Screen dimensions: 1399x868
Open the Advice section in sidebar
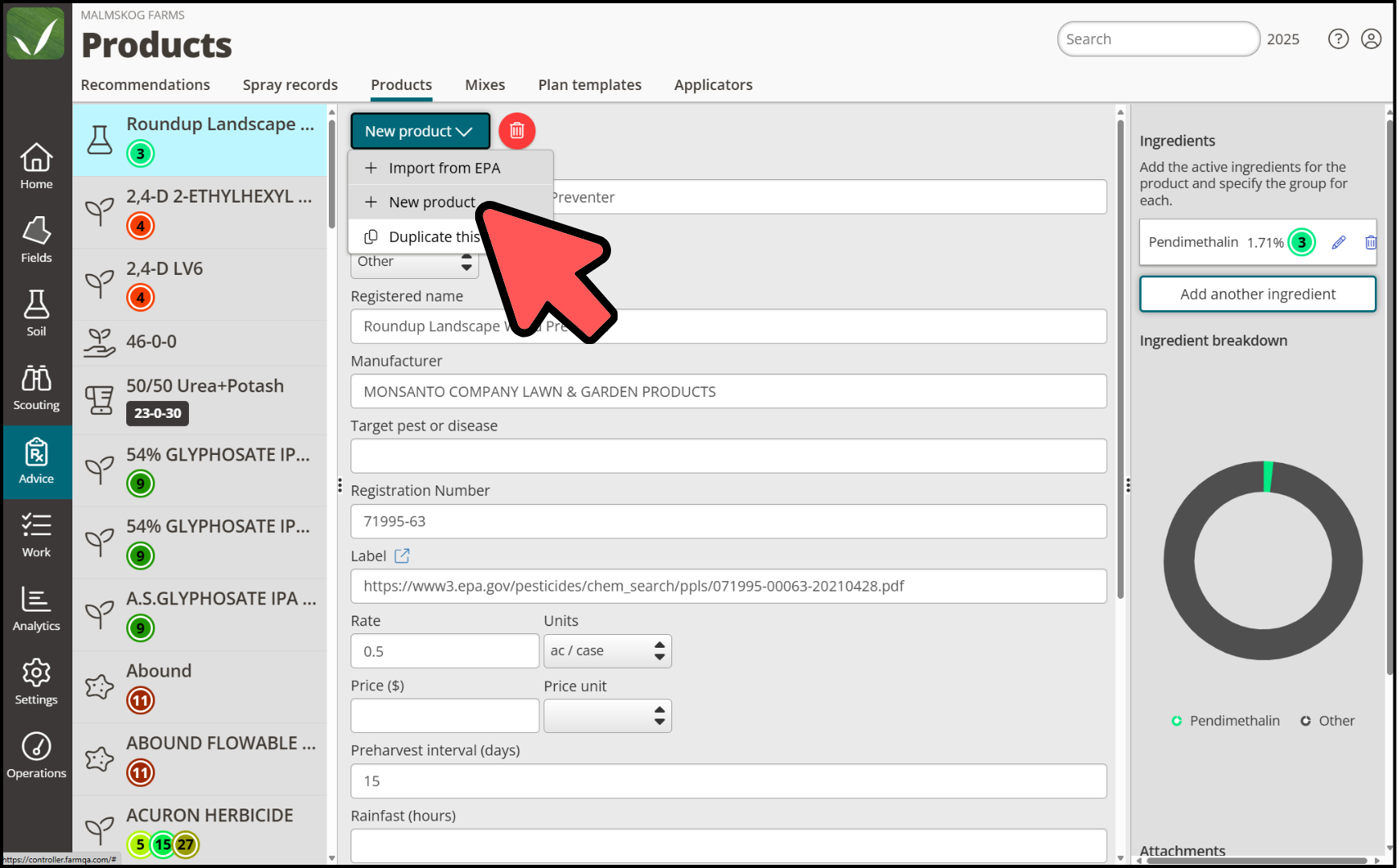point(36,462)
